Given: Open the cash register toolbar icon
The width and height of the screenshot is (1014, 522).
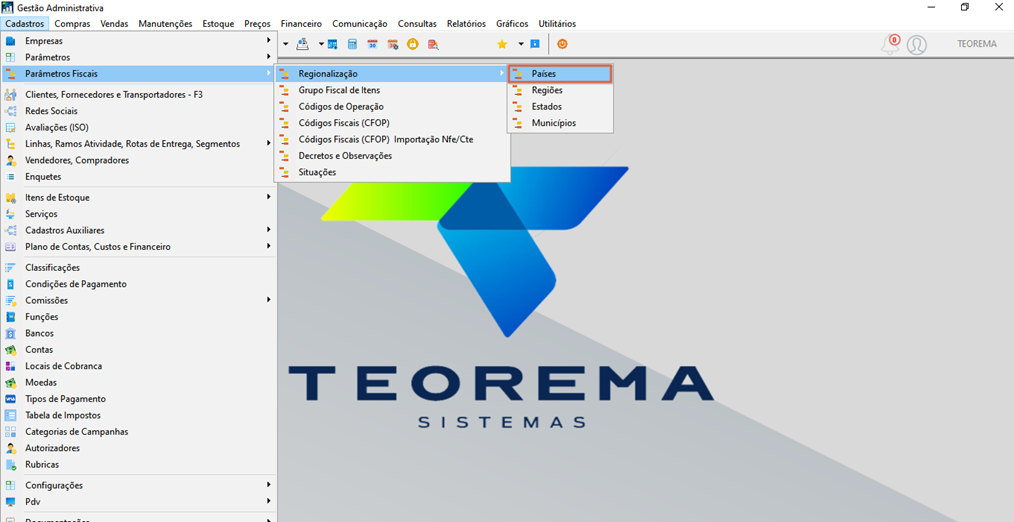Looking at the screenshot, I should [x=303, y=44].
